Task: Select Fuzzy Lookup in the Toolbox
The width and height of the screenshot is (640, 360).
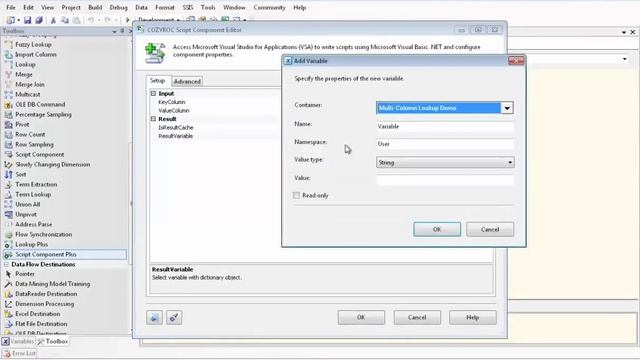Action: click(x=33, y=44)
